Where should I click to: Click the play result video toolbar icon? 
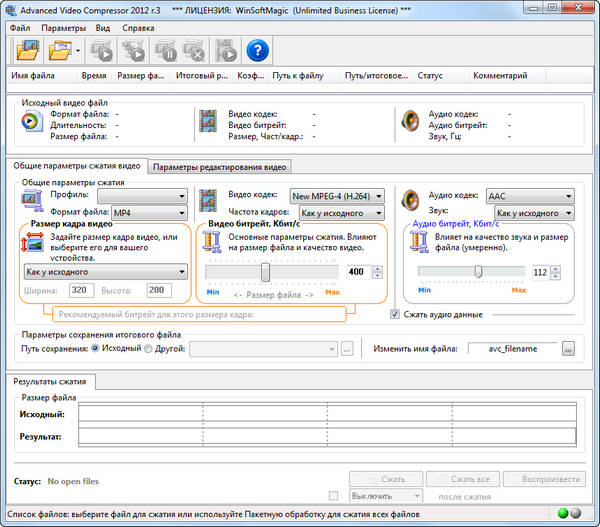[x=226, y=50]
